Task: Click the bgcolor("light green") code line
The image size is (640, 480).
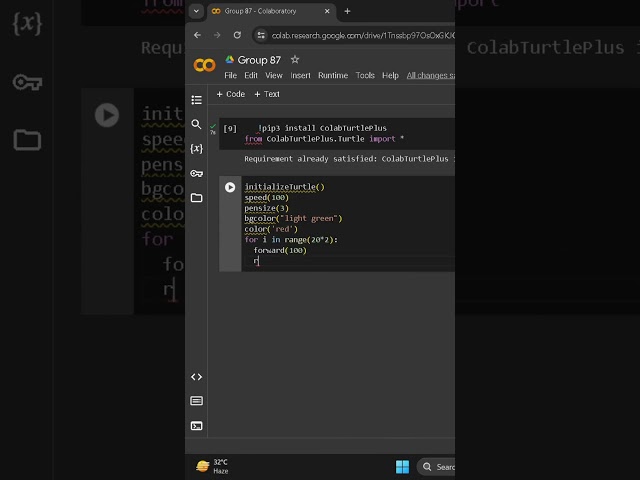Action: point(293,219)
